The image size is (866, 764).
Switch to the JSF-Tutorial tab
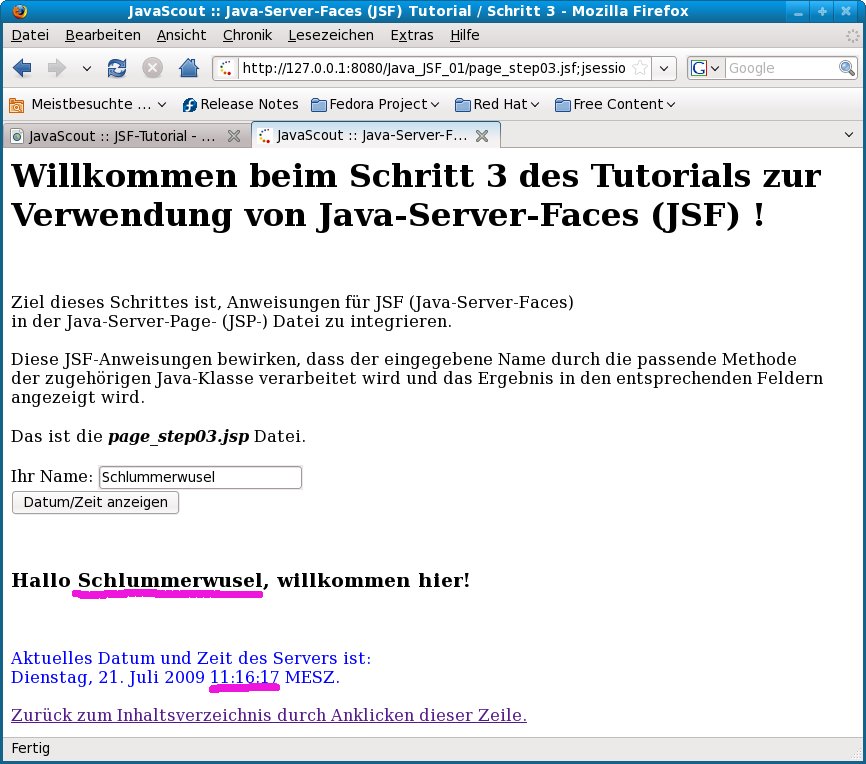point(120,135)
